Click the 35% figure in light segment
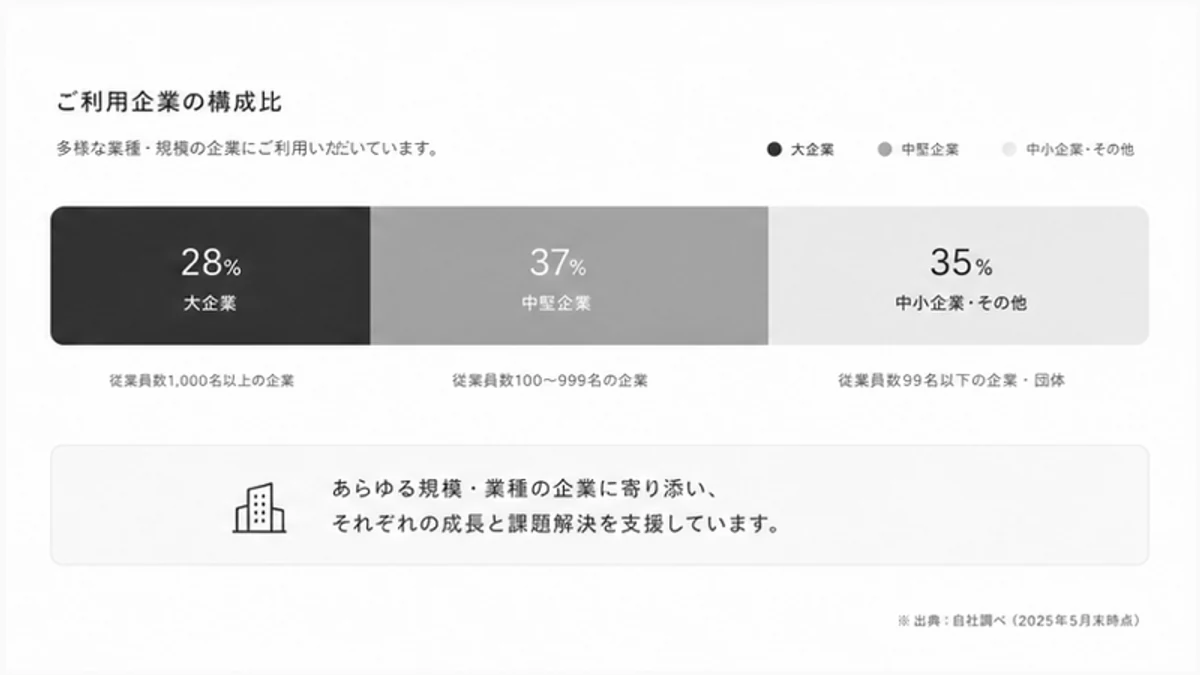1200x675 pixels. pos(961,263)
